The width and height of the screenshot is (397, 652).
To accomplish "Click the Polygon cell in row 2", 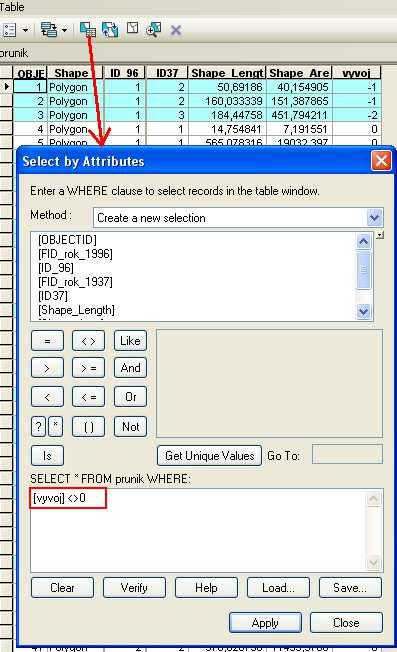I will (75, 101).
